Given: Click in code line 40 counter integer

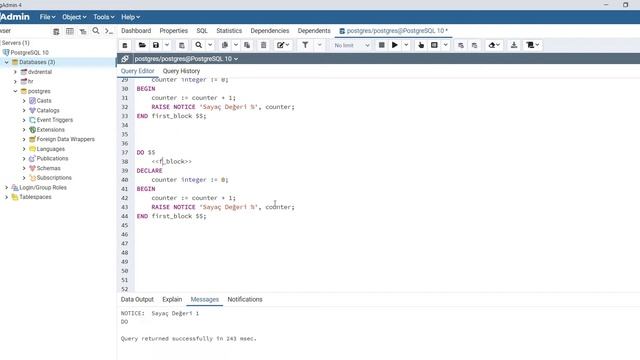Looking at the screenshot, I should [190, 180].
